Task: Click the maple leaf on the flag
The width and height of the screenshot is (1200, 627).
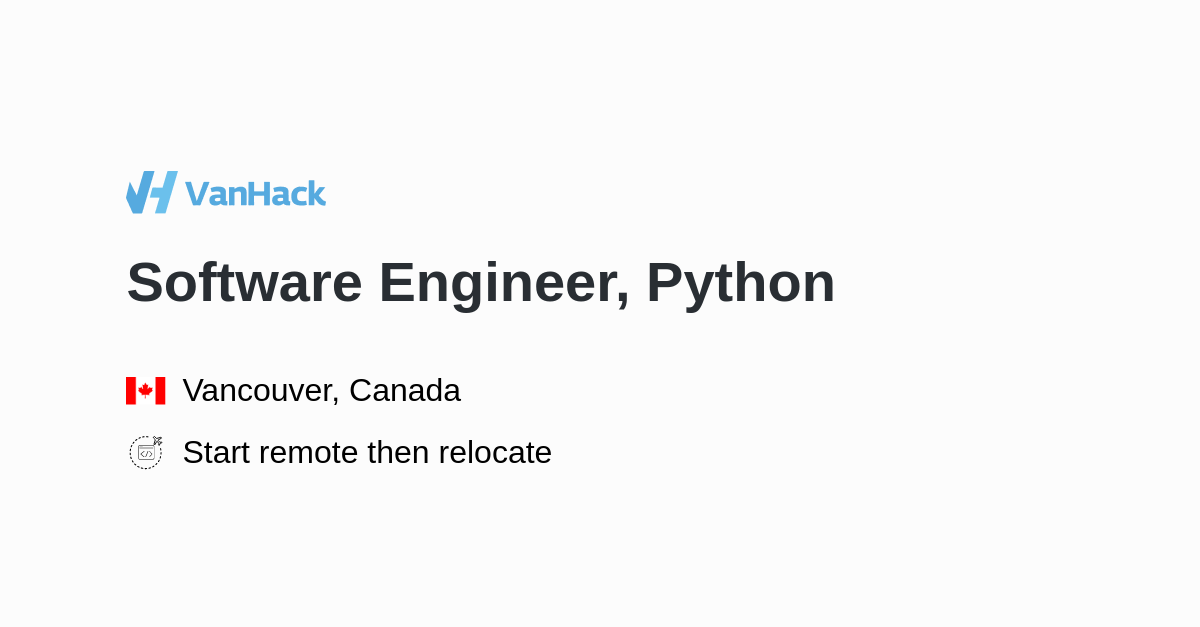Action: click(145, 391)
